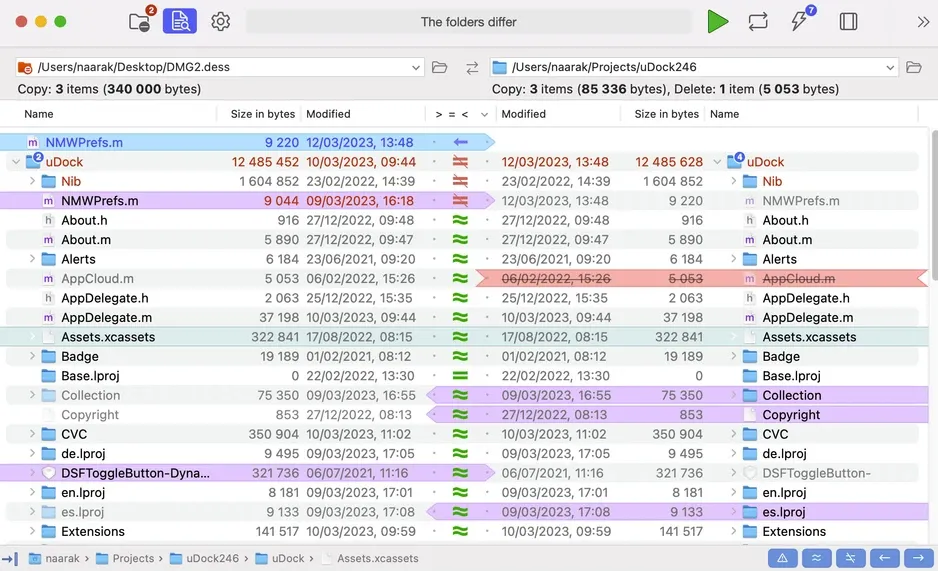Sort by right Modified column header
Screen dimensions: 938x571
[523, 114]
